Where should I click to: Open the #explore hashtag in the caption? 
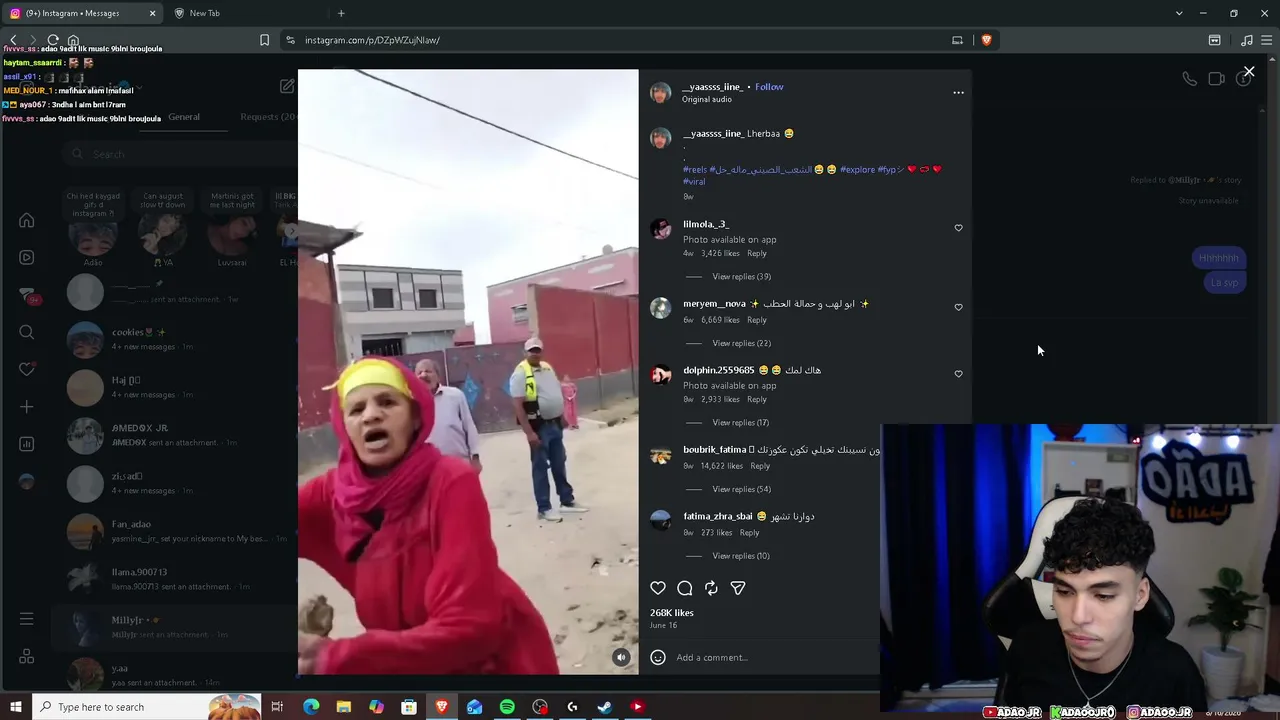point(857,170)
